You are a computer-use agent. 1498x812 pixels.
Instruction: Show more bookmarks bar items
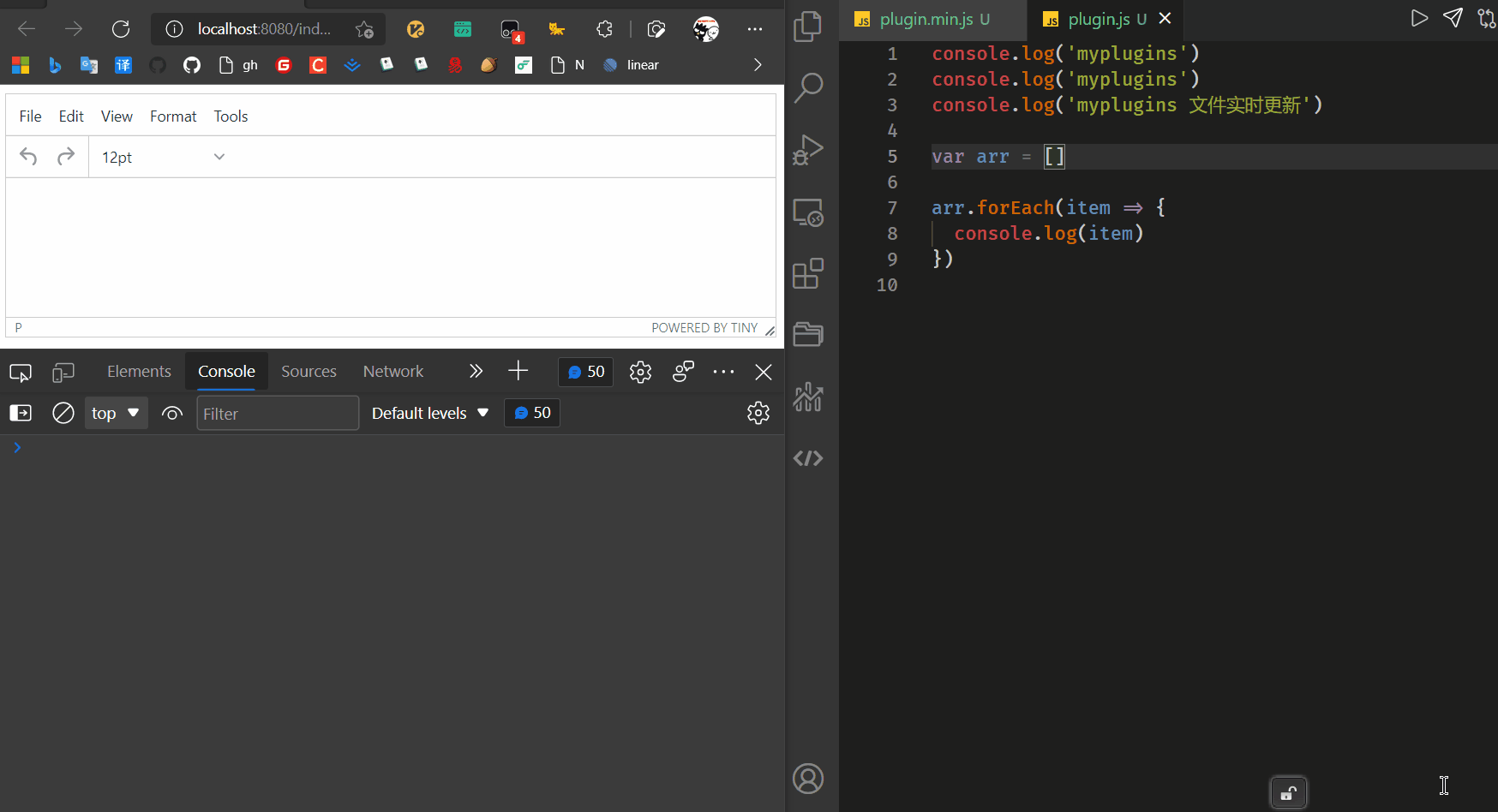click(758, 65)
